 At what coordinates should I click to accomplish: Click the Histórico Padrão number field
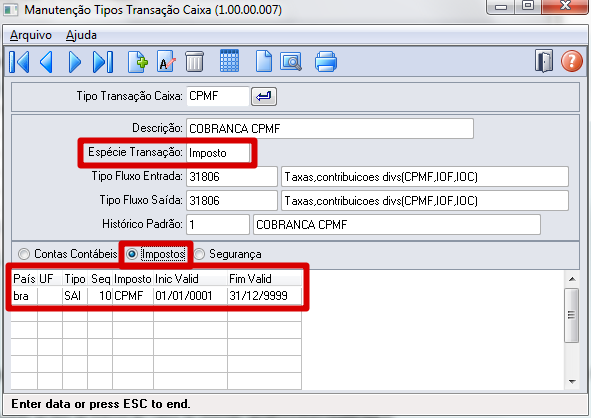pyautogui.click(x=218, y=225)
